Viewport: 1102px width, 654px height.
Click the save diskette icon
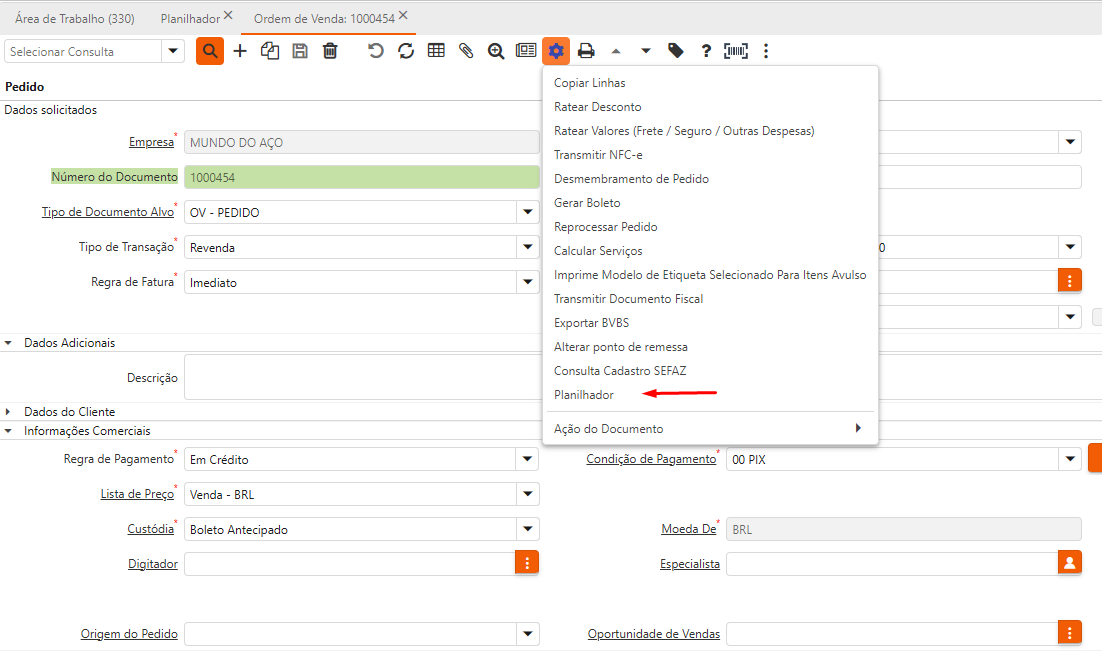coord(300,51)
